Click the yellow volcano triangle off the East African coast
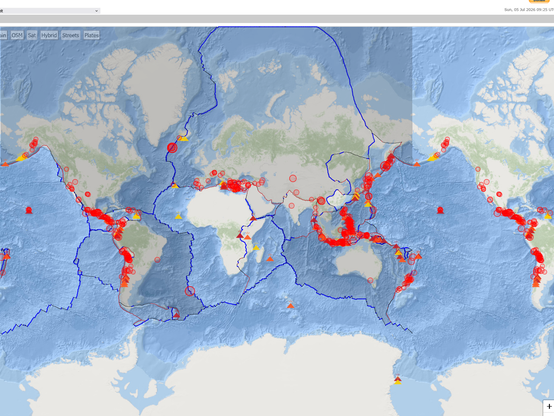The height and width of the screenshot is (416, 554). click(x=256, y=248)
